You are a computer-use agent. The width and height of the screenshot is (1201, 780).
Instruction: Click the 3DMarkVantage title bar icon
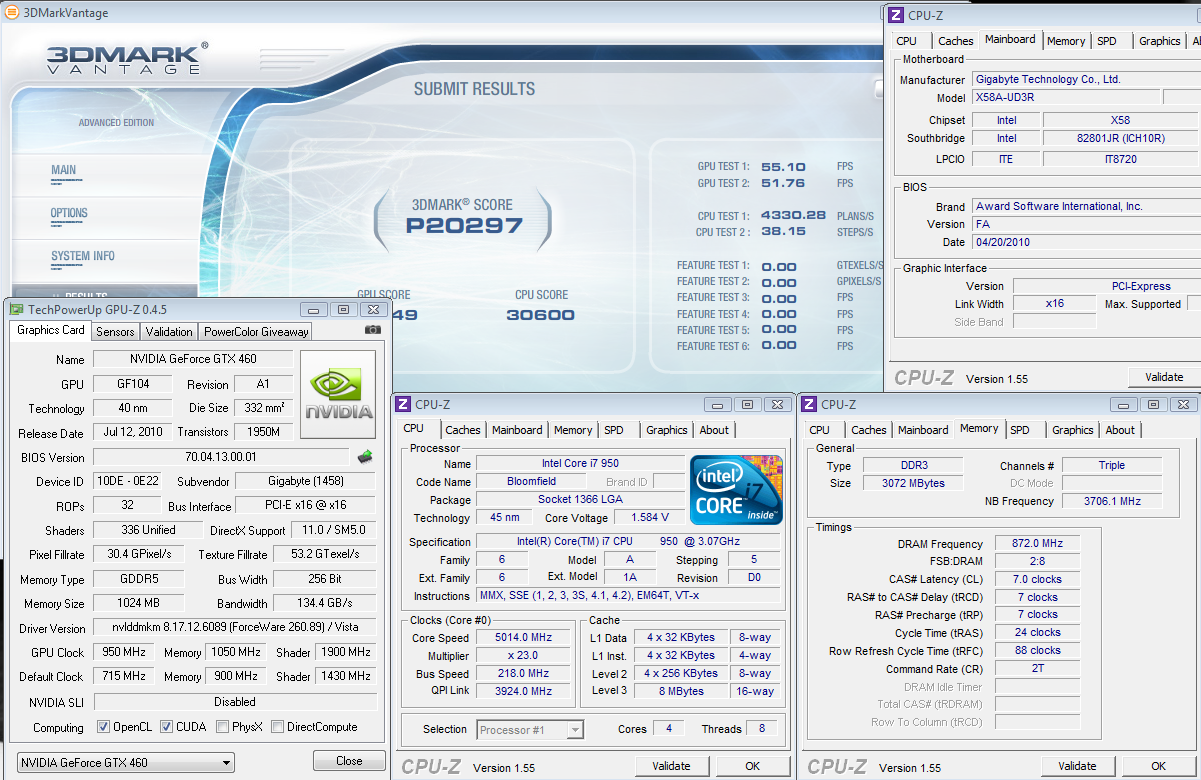(12, 13)
